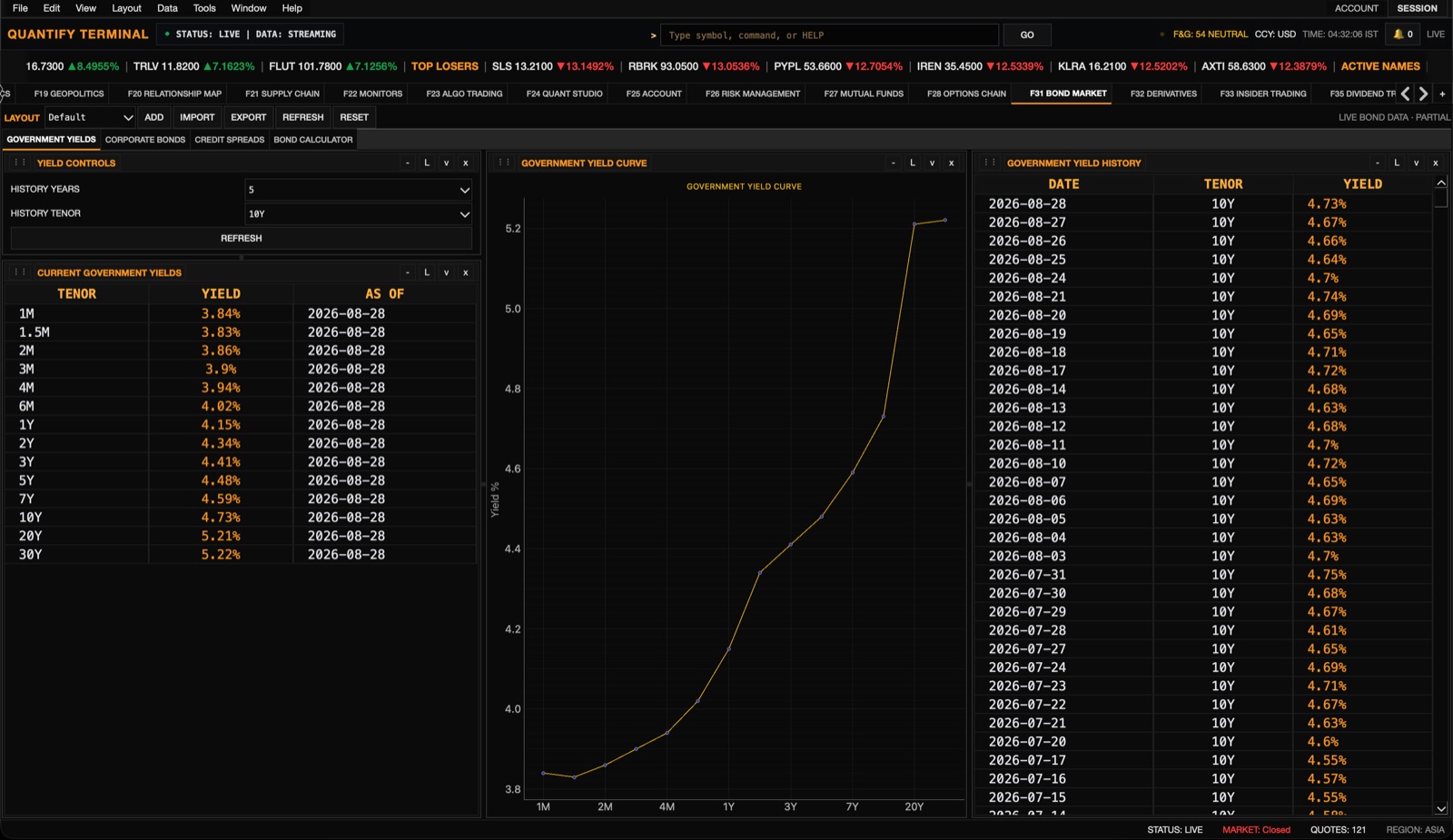Grab Current Government Yields drag handle

[x=20, y=272]
